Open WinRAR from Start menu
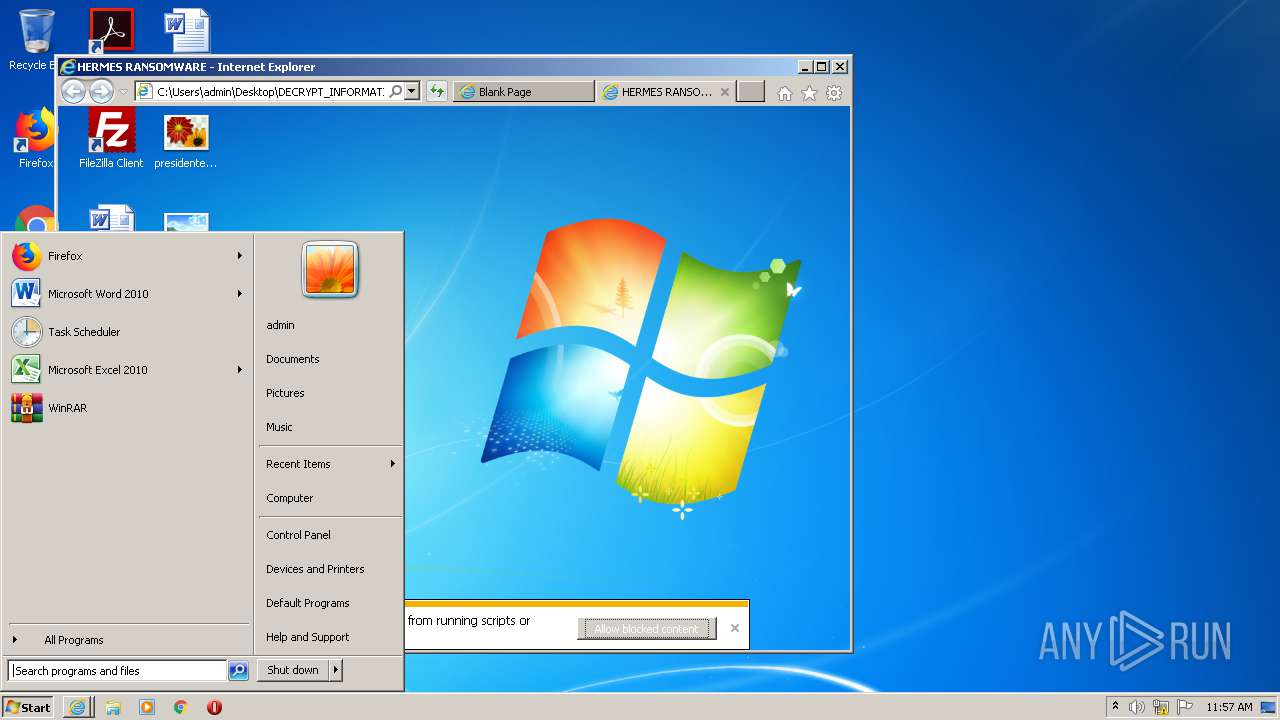 tap(128, 408)
